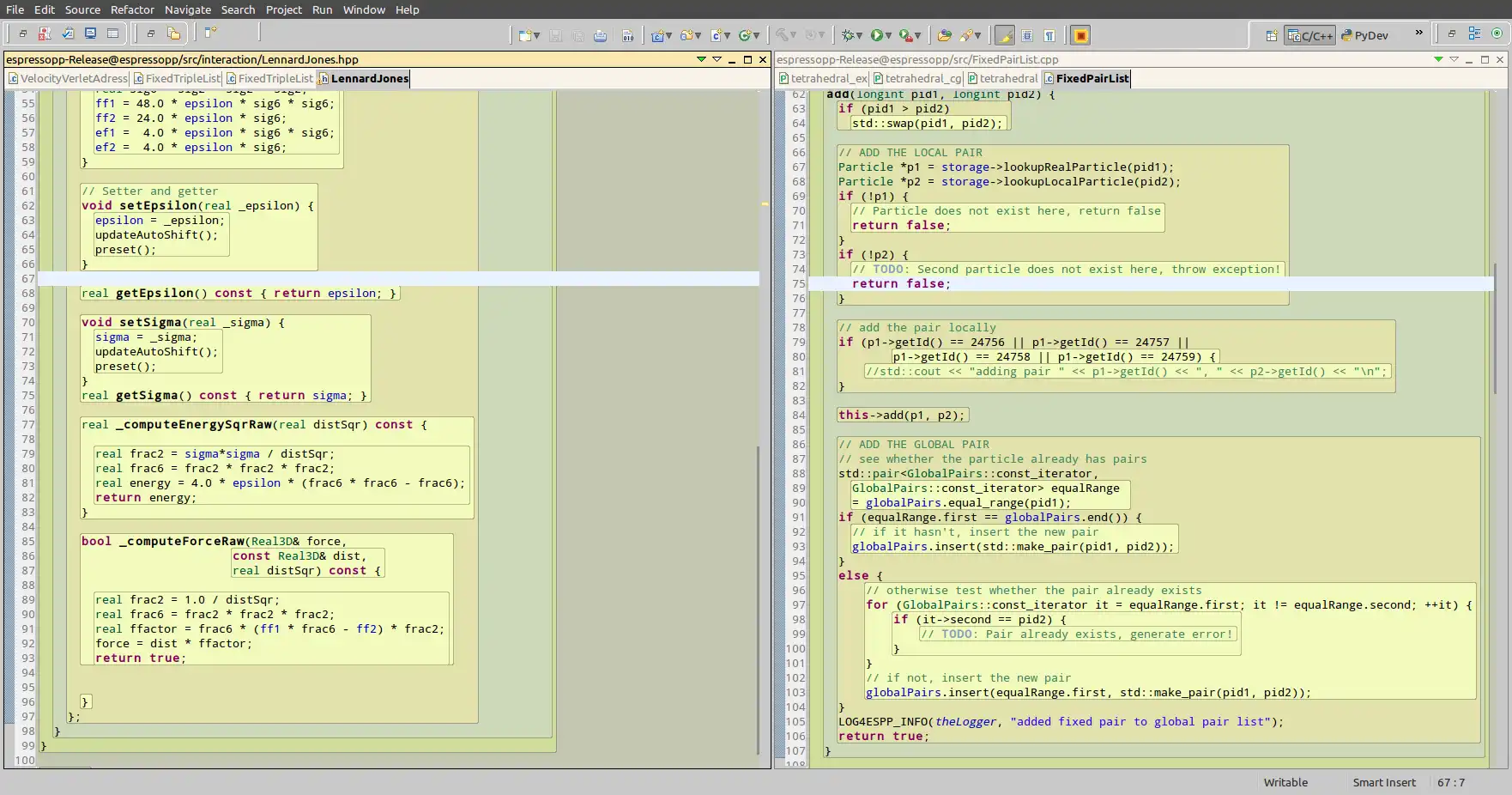Image resolution: width=1512 pixels, height=795 pixels.
Task: Open the Run menu
Action: point(323,9)
